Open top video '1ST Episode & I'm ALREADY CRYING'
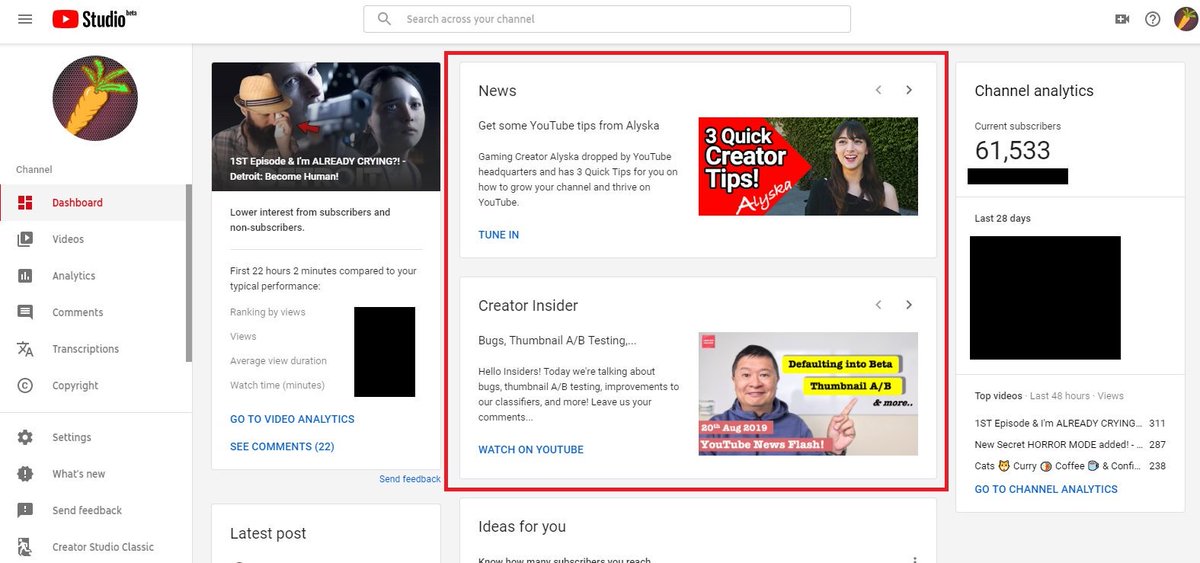1200x563 pixels. [1056, 423]
